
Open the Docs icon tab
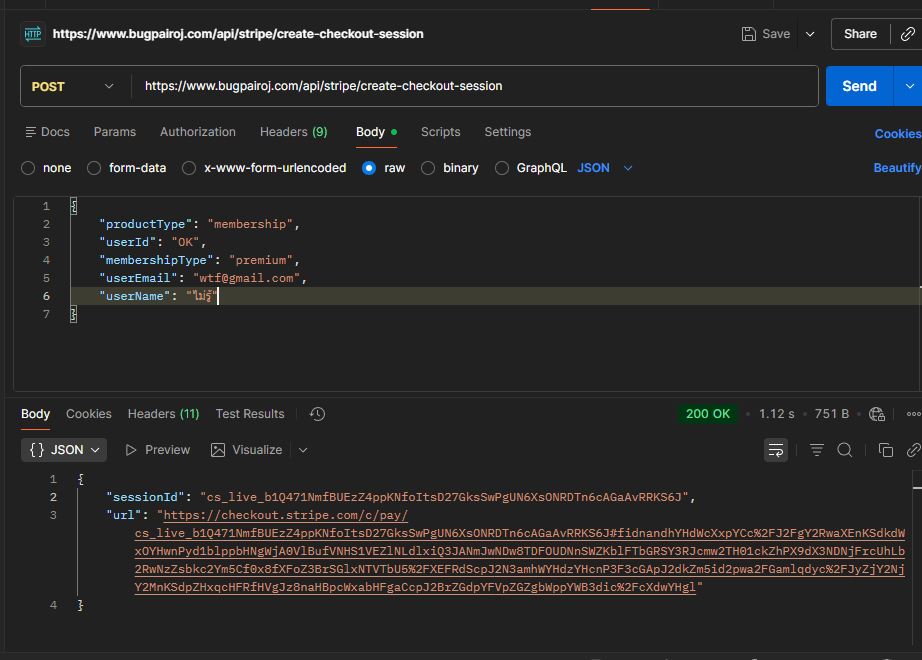[48, 132]
